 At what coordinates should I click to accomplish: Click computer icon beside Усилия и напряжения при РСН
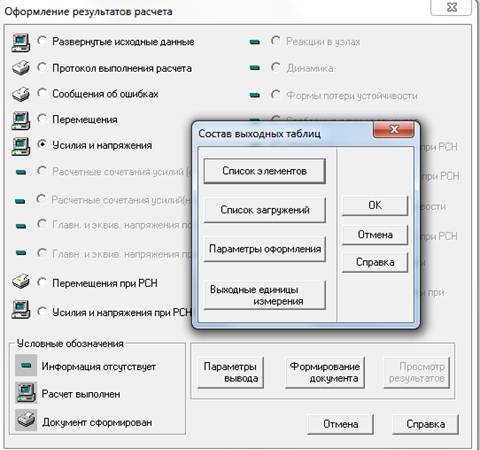pyautogui.click(x=21, y=309)
